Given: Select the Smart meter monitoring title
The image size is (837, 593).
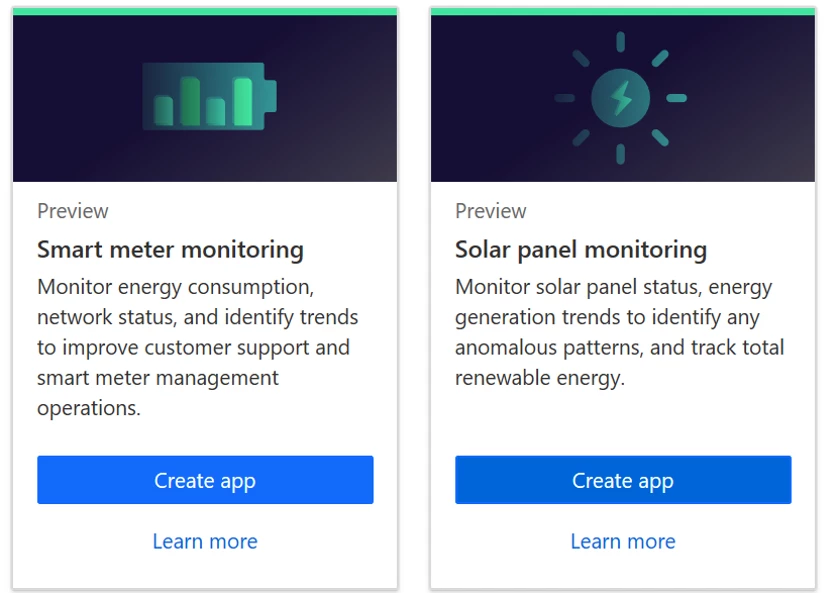Looking at the screenshot, I should (x=170, y=250).
